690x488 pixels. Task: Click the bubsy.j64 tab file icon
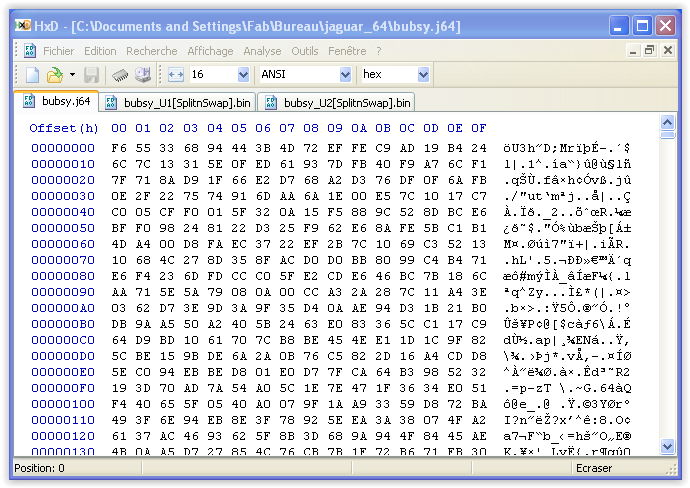[x=29, y=101]
